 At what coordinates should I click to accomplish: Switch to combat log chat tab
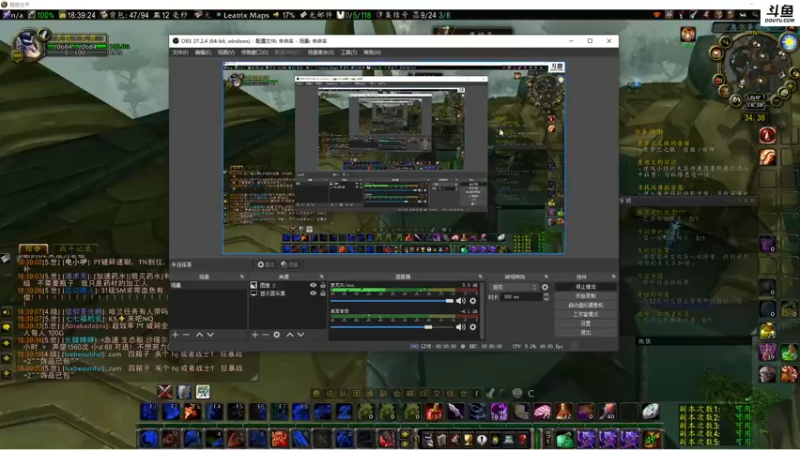(x=74, y=248)
